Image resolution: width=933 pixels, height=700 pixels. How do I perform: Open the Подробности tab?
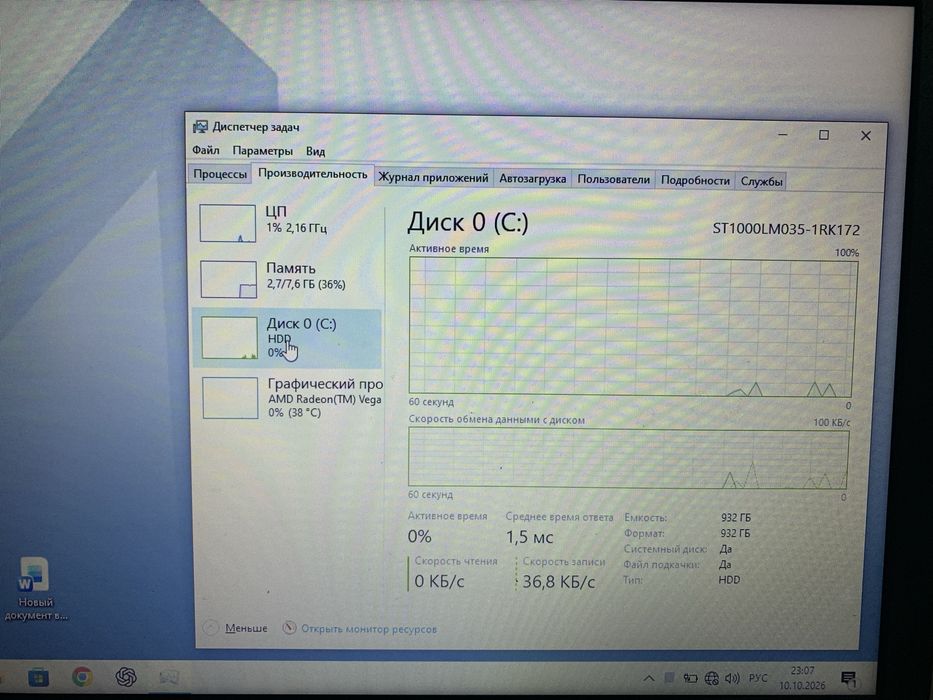[x=695, y=180]
